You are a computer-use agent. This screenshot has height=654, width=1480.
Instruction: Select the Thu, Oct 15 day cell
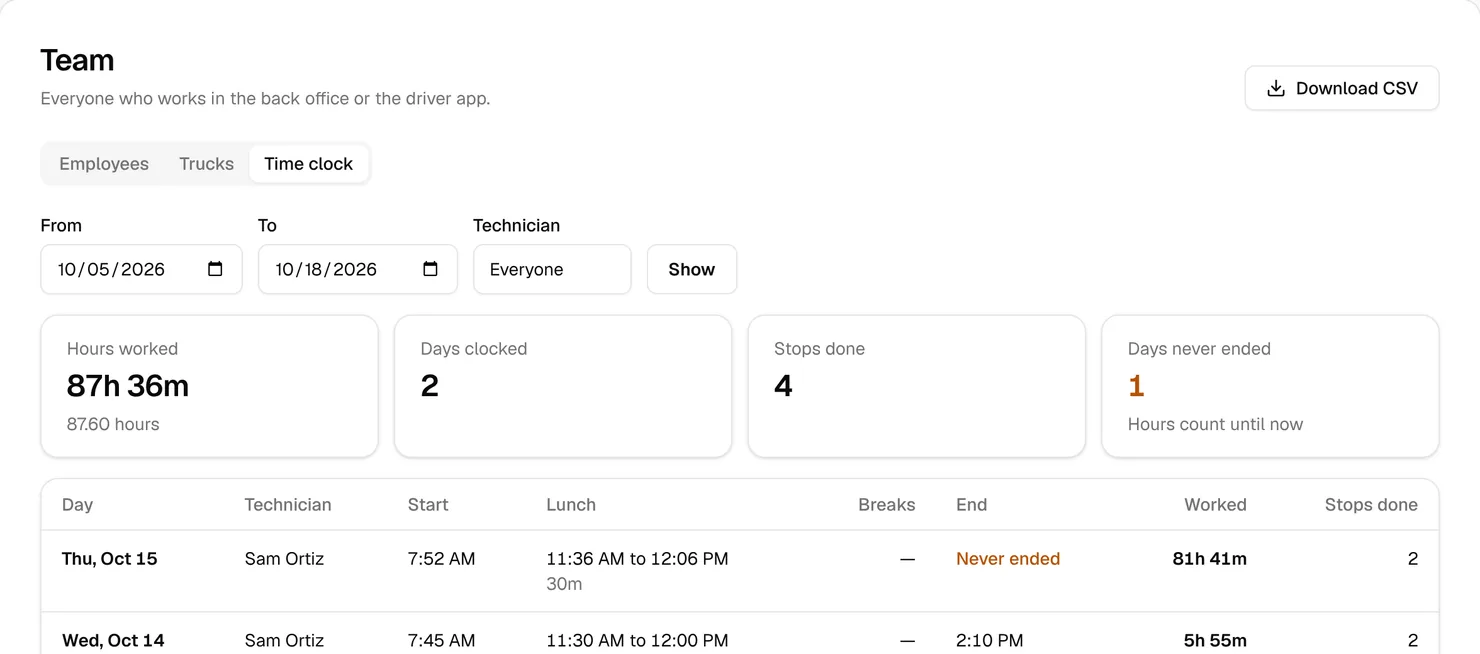point(110,559)
